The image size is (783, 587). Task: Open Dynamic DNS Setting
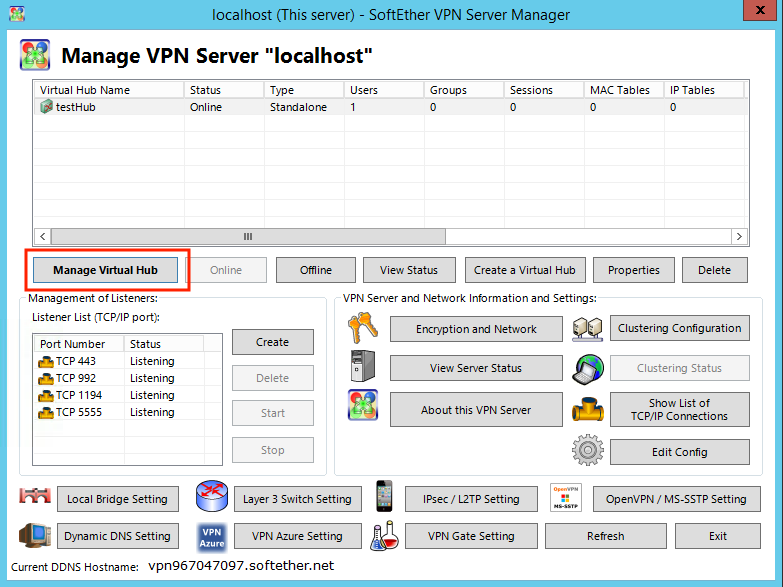[118, 536]
